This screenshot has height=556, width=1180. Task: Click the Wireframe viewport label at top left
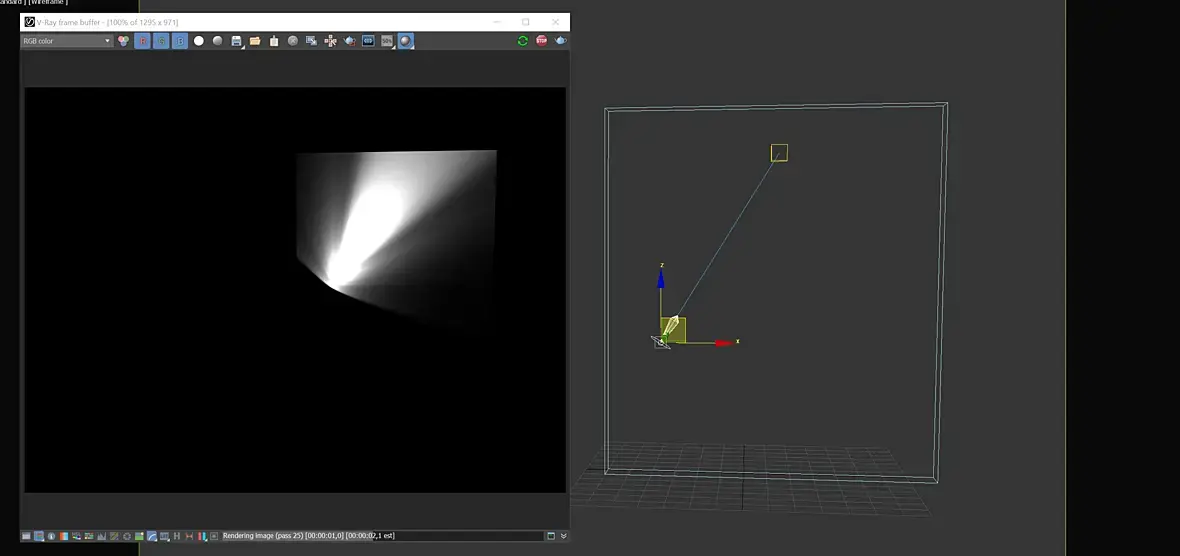tap(47, 2)
